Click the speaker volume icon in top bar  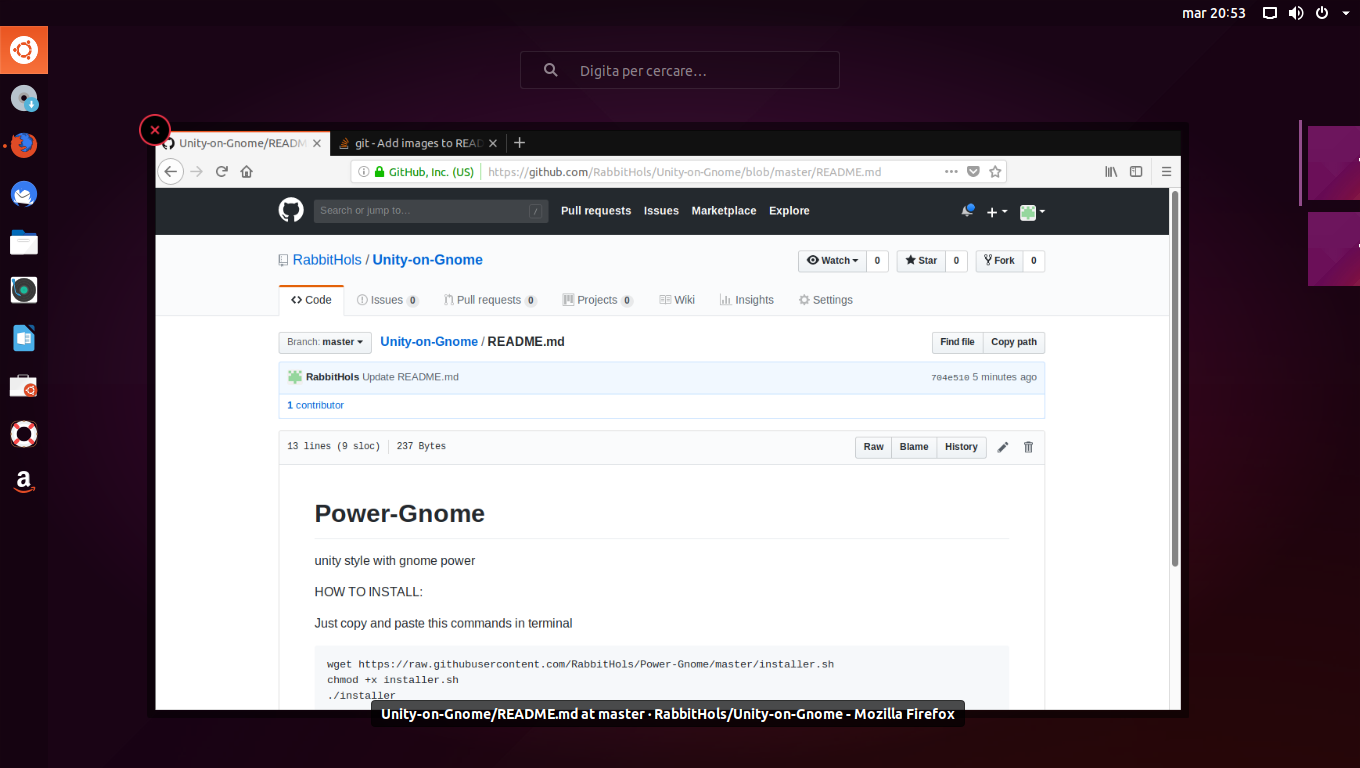coord(1296,13)
